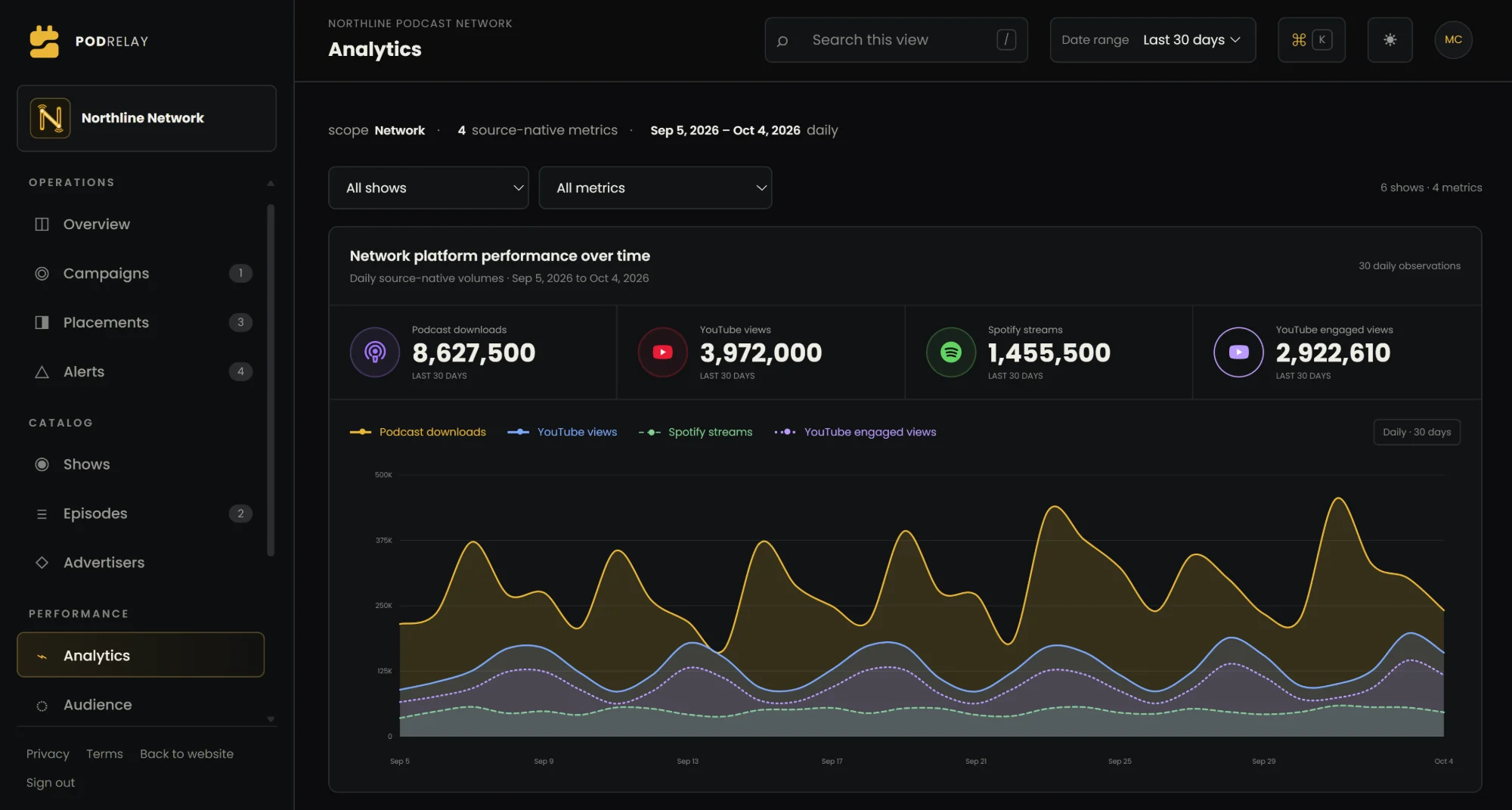
Task: Collapse the Operations section arrow
Action: pos(271,183)
